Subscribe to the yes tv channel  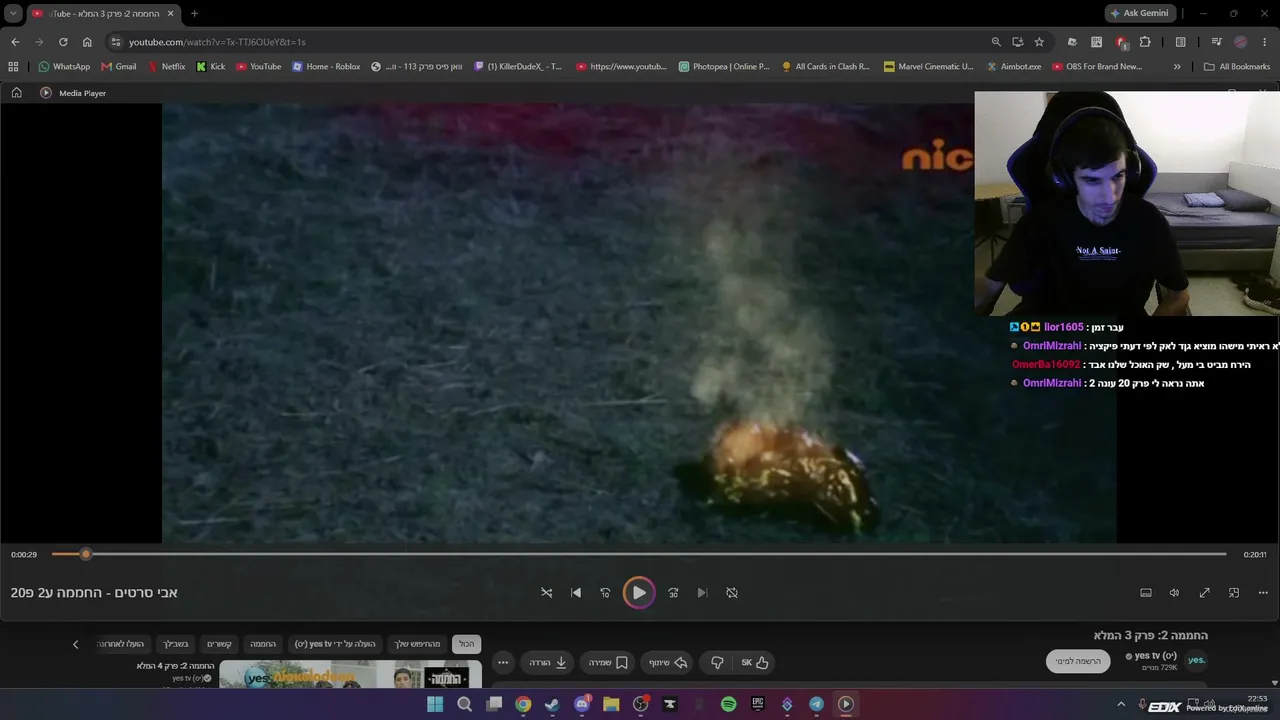tap(1078, 661)
